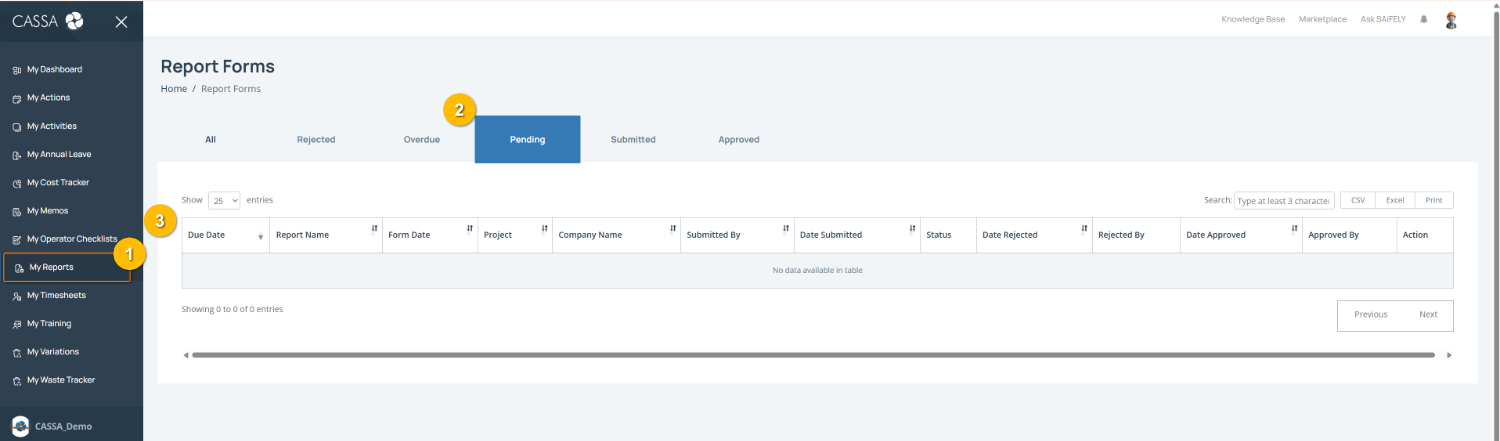Open My Dashboard from the sidebar

click(54, 70)
